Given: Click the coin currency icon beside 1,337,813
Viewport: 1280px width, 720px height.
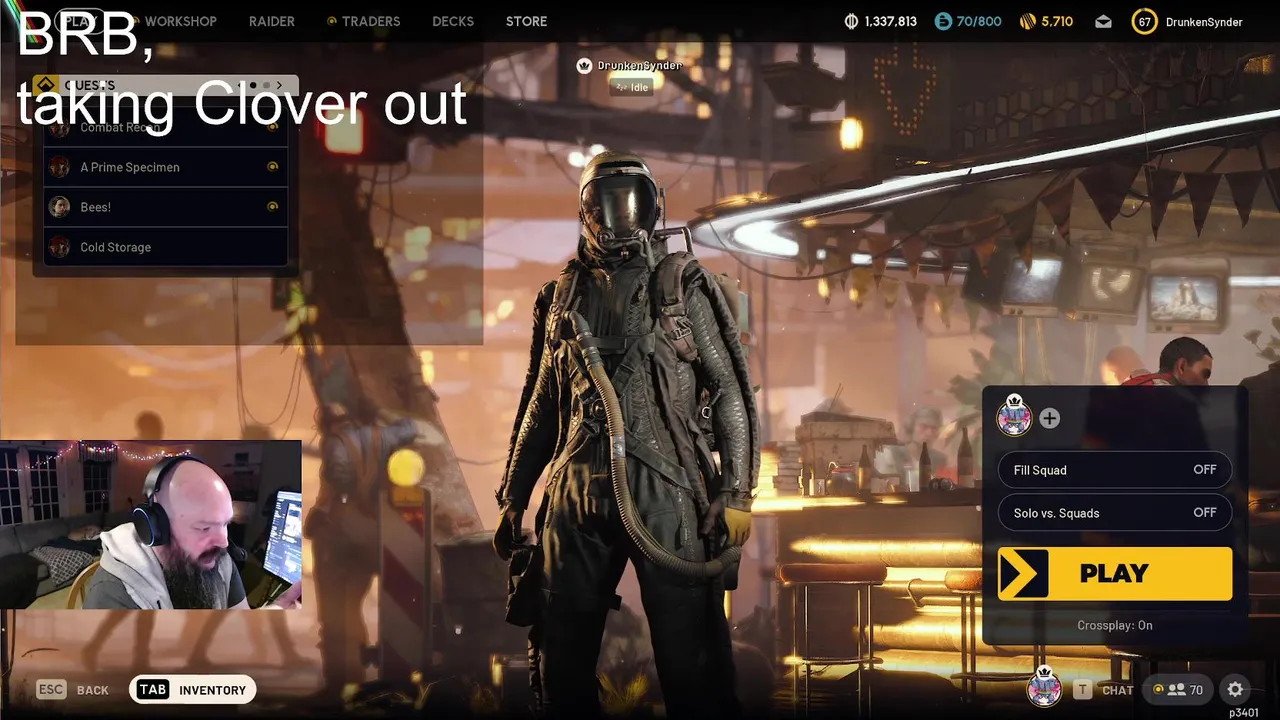Looking at the screenshot, I should point(852,21).
